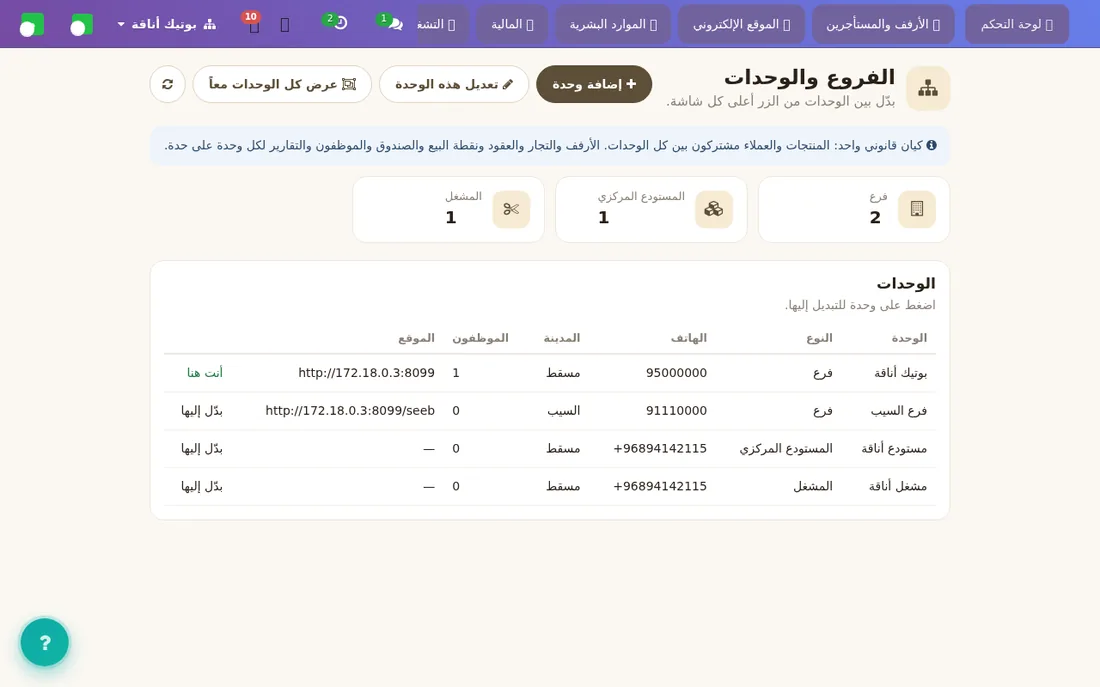Click the المستودع المركزي summary card
This screenshot has width=1100, height=687.
point(651,209)
